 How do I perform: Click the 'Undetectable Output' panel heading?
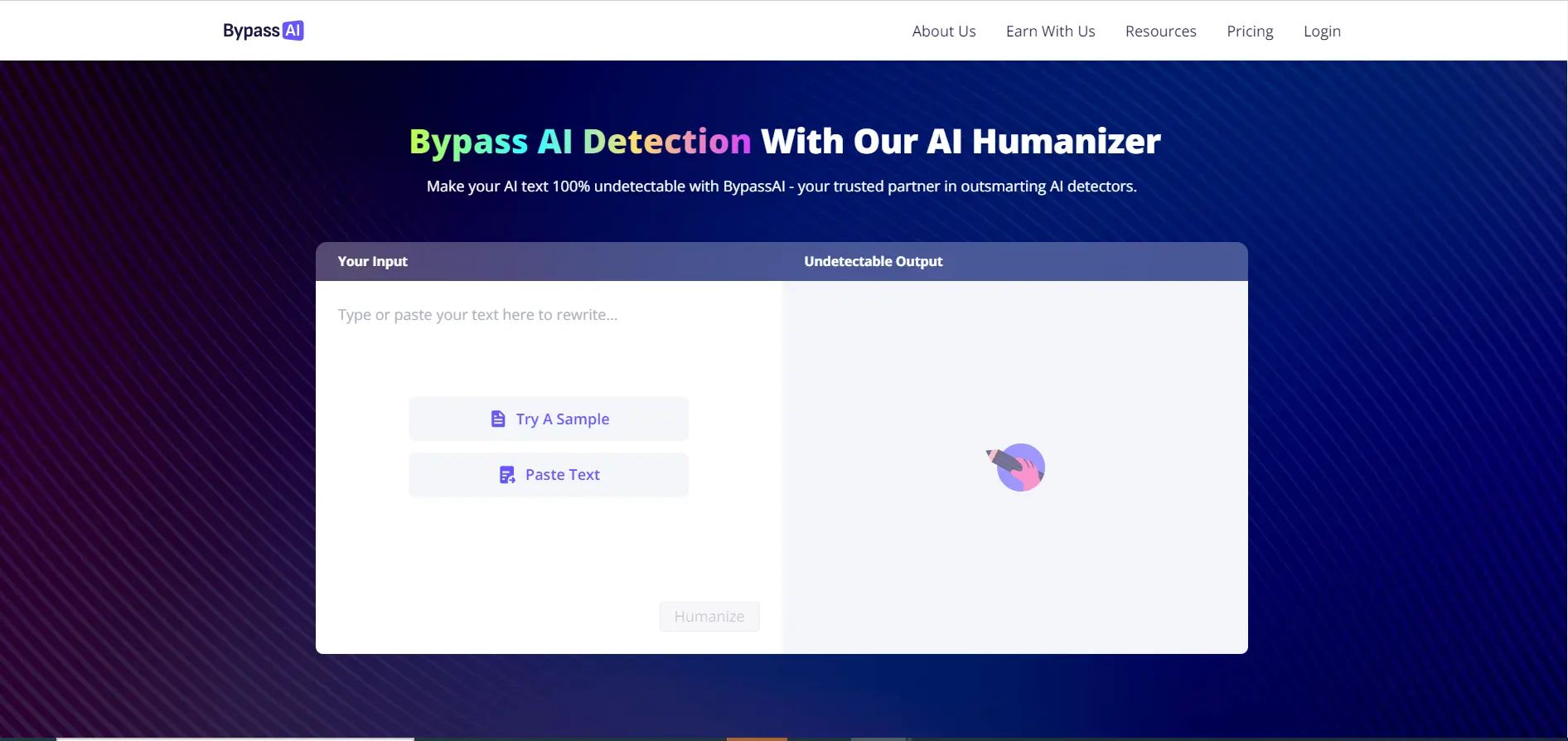pos(874,261)
